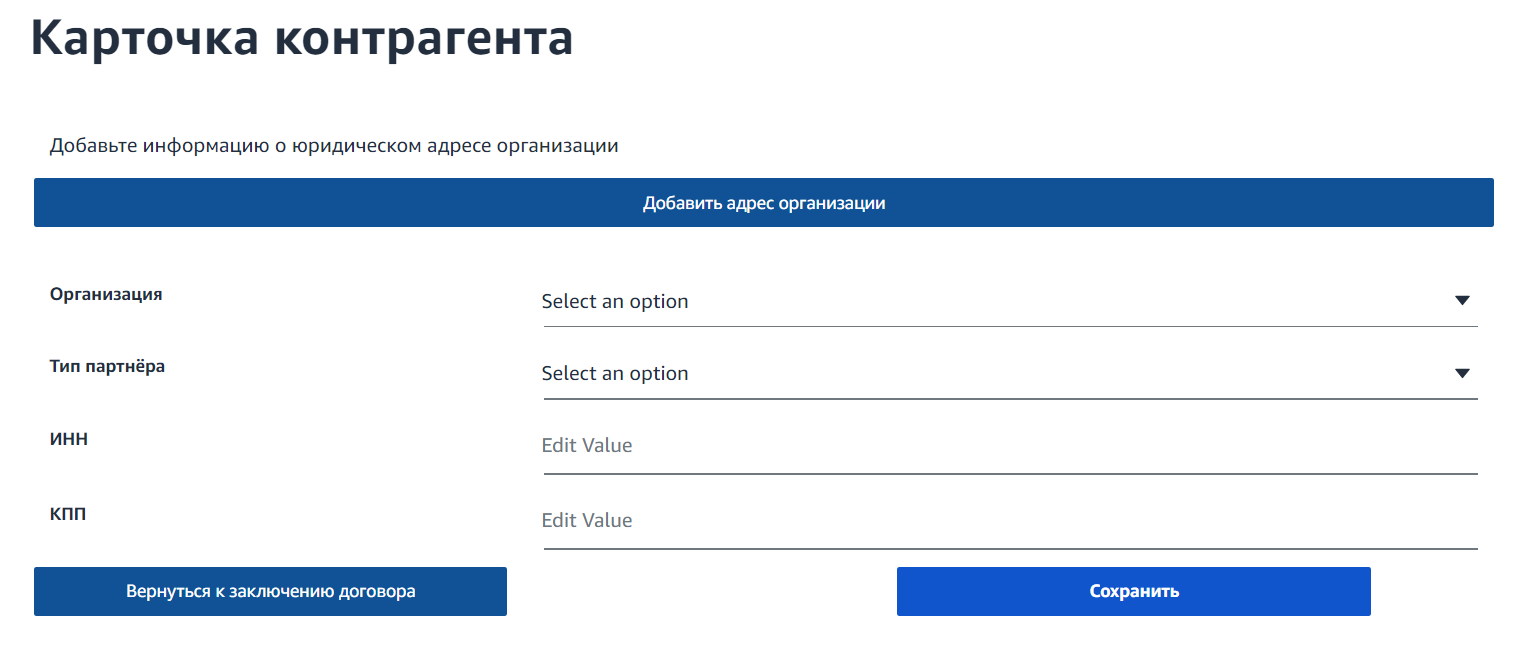Click the КПП field label
The height and width of the screenshot is (649, 1529).
click(x=69, y=514)
